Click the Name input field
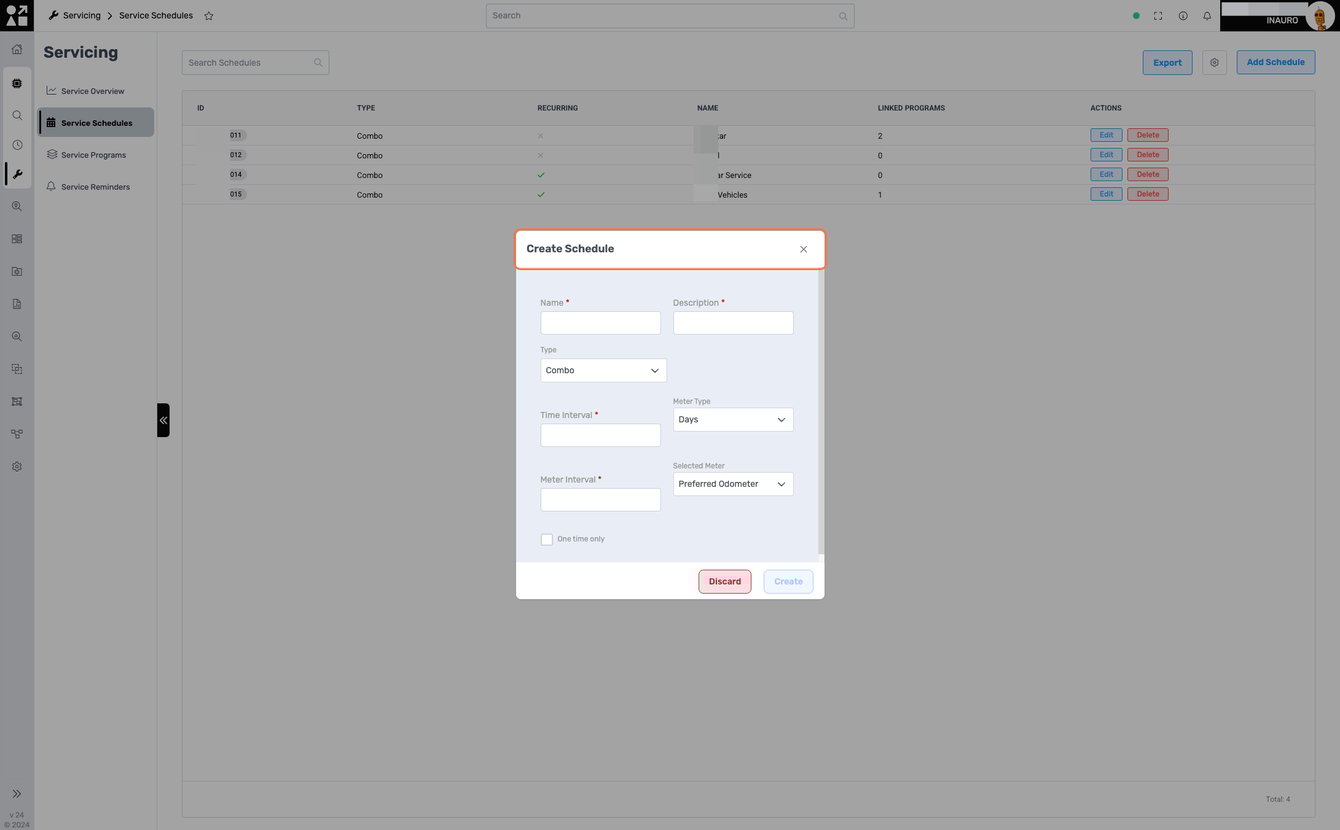 (x=600, y=323)
